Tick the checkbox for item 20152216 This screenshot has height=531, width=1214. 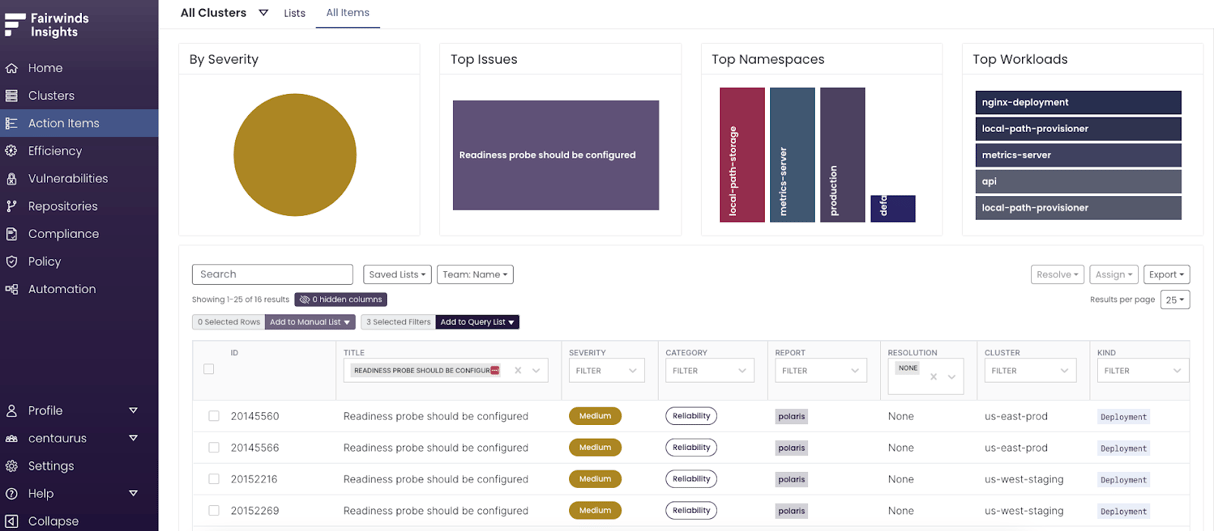214,479
